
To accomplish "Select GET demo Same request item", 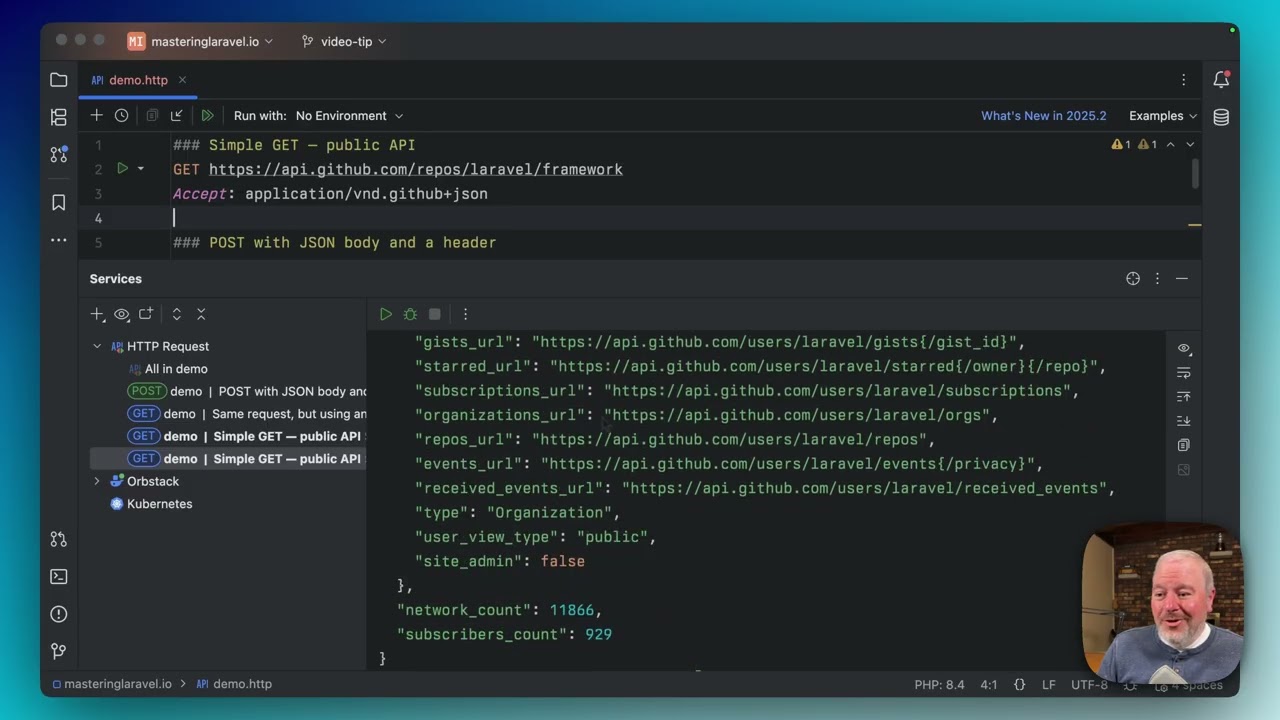I will pyautogui.click(x=247, y=414).
